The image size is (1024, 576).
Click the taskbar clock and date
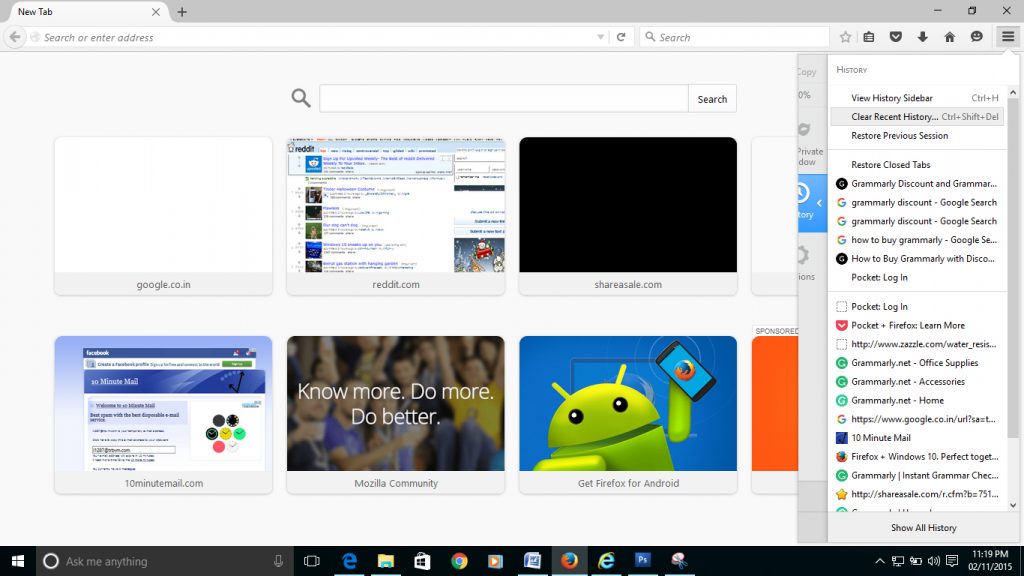pos(990,561)
